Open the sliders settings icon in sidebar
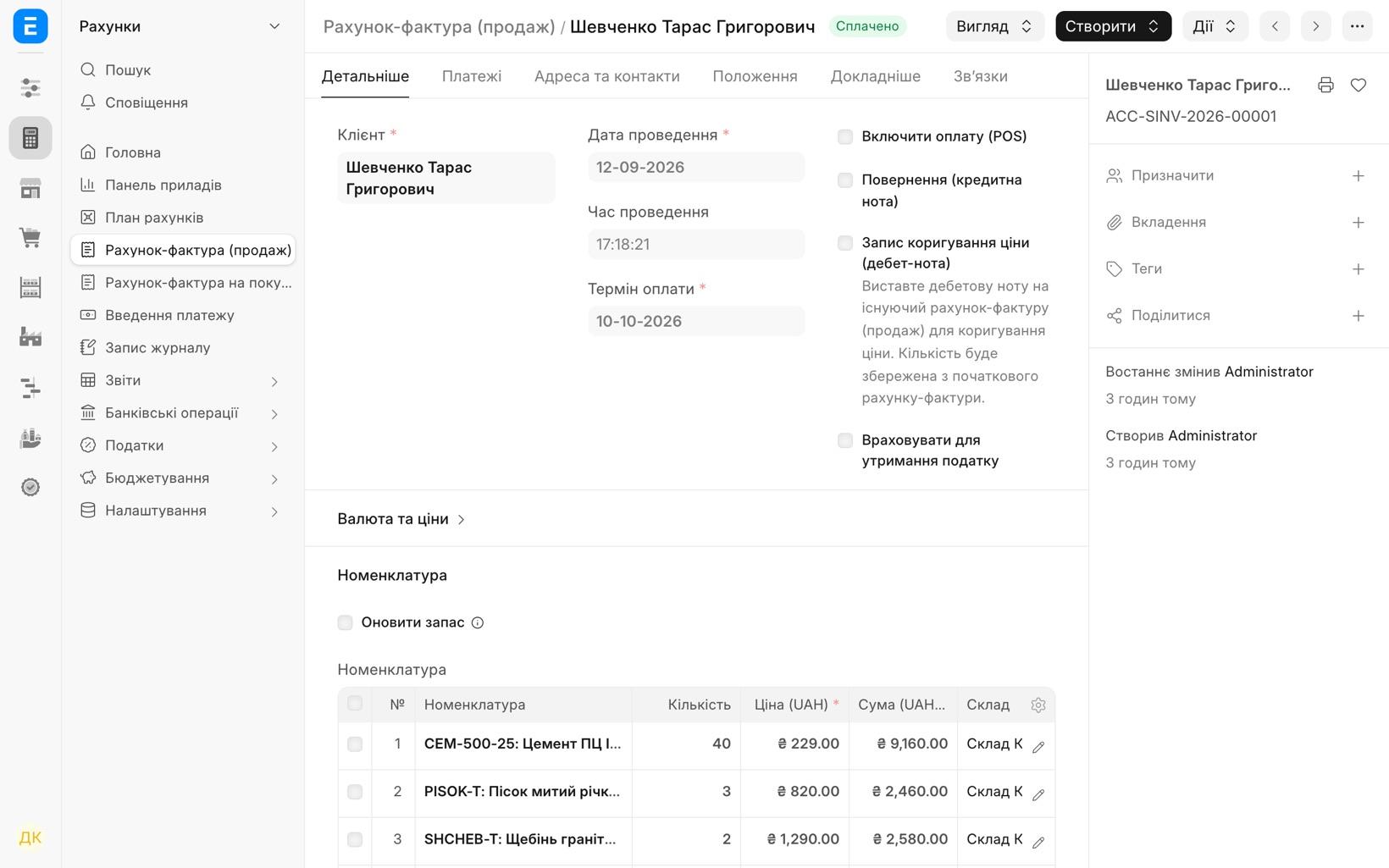 (x=30, y=88)
